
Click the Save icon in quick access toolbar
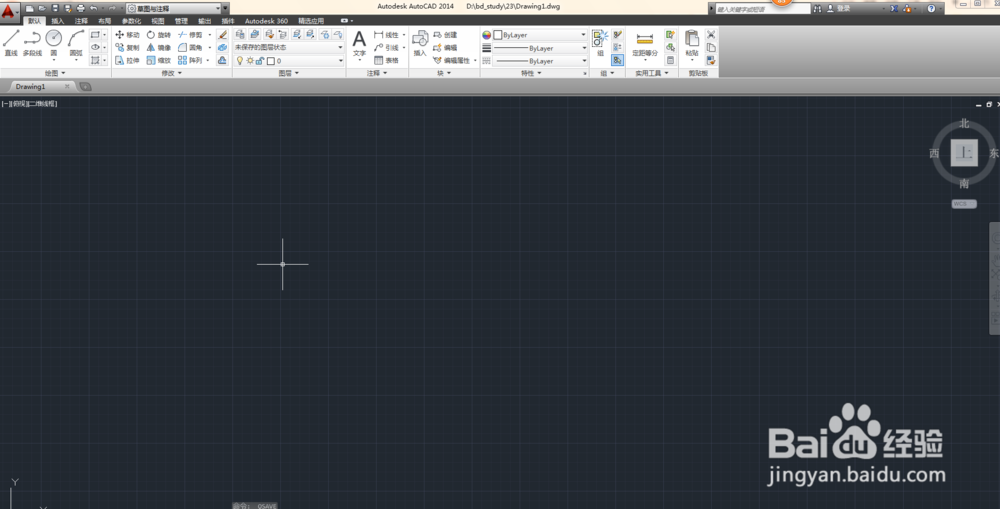click(x=55, y=8)
